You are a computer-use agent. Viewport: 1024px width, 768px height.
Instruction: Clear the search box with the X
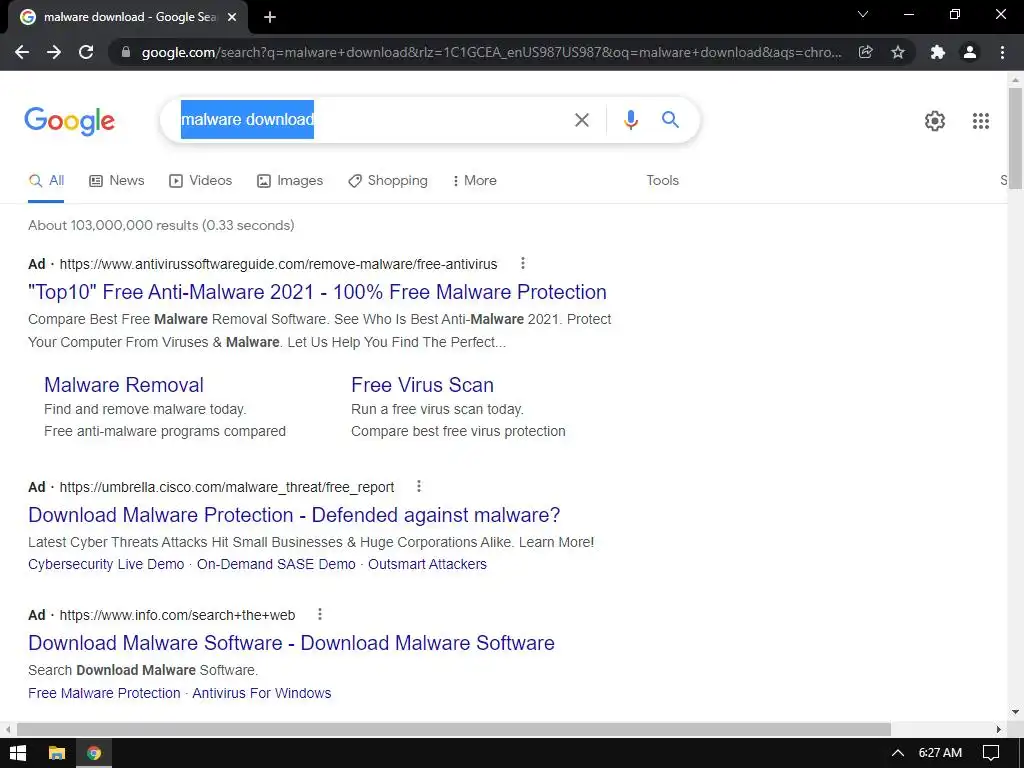coord(581,120)
